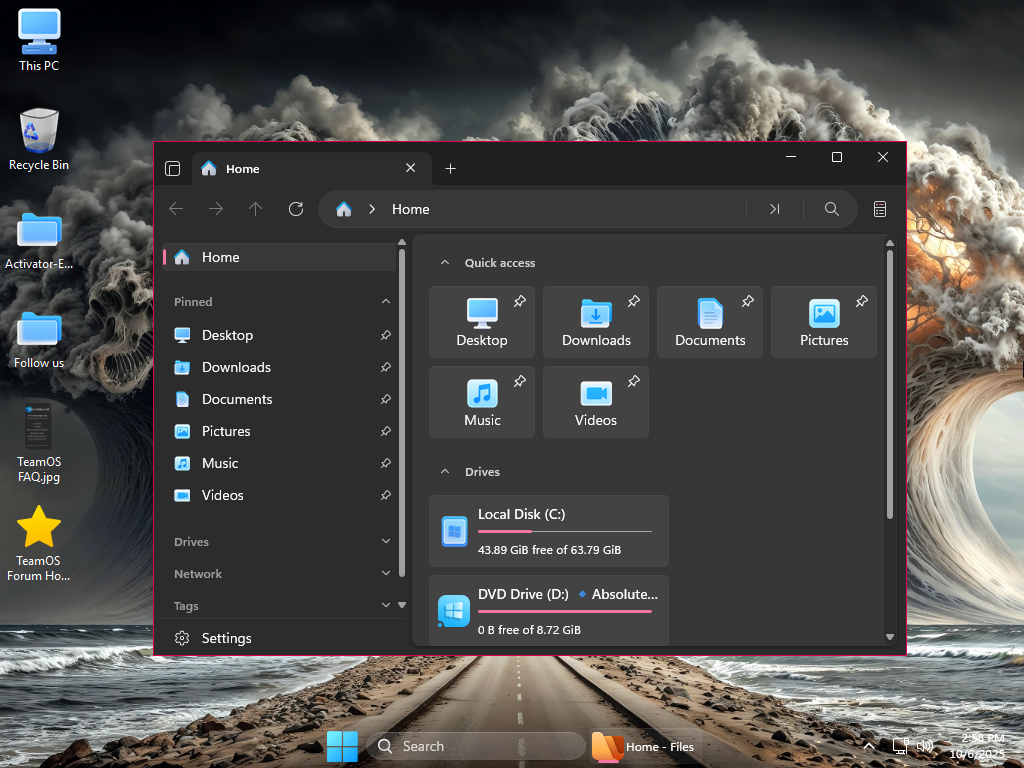Collapse the Pinned section in the sidebar
Viewport: 1024px width, 768px height.
tap(386, 302)
